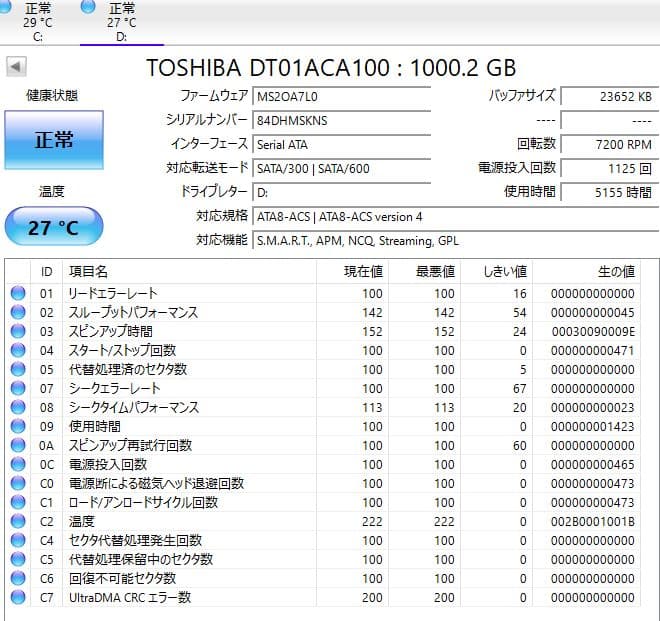Viewport: 660px width, 621px height.
Task: Click the しきい値 column header
Action: click(497, 272)
